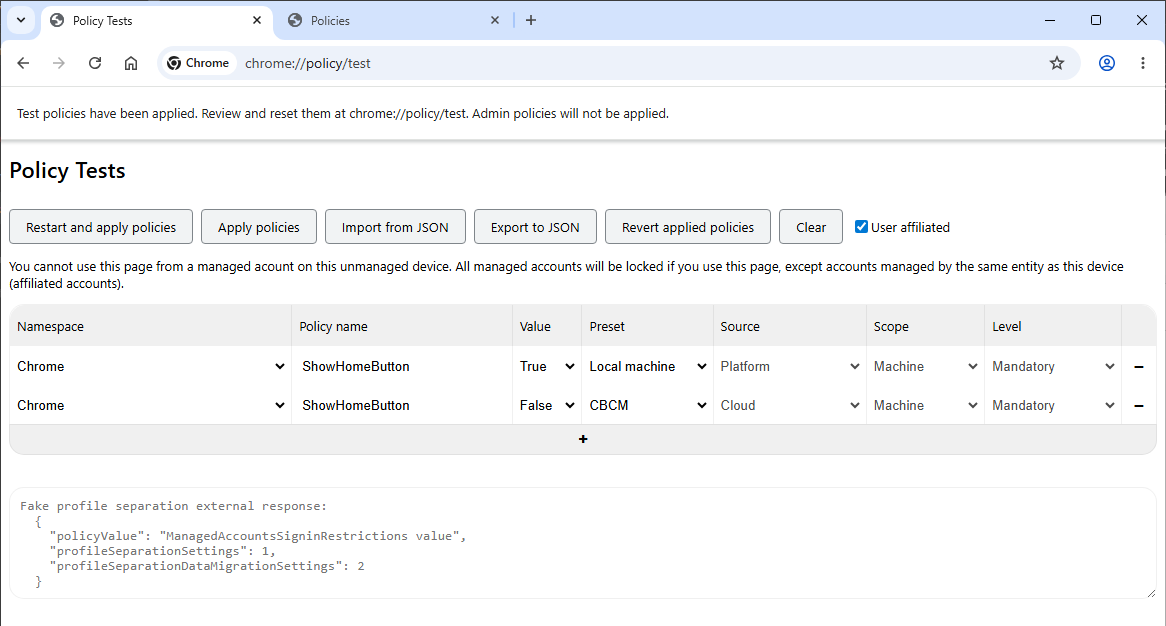Open the Value dropdown showing True
The width and height of the screenshot is (1166, 626).
pos(547,367)
